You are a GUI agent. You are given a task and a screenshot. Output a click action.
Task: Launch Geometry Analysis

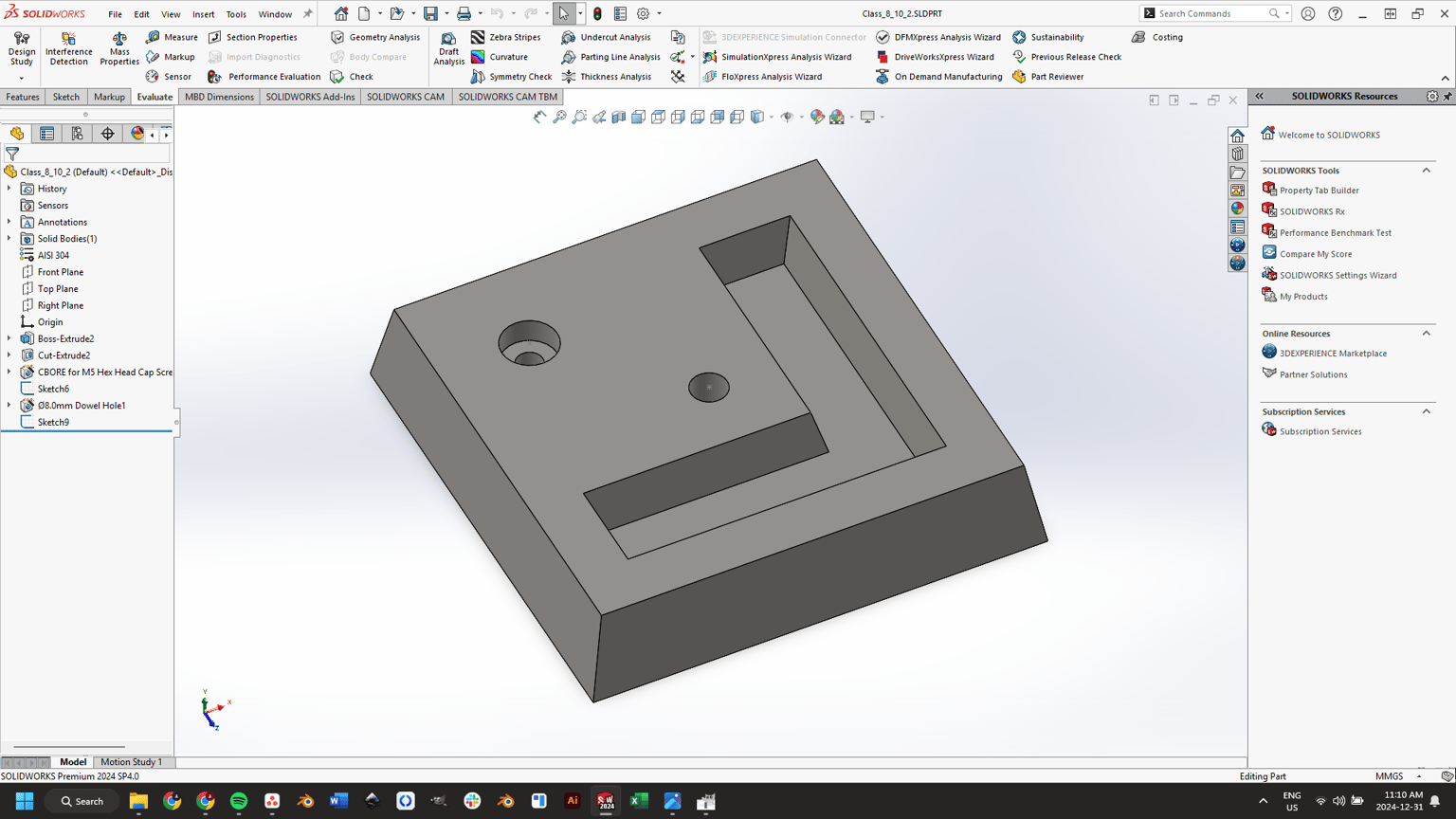coord(375,37)
